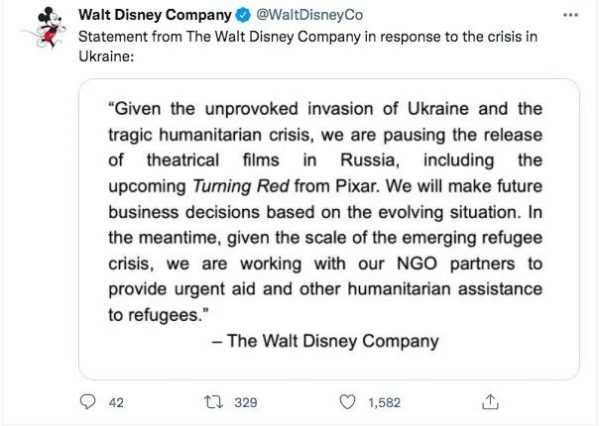This screenshot has width=600, height=426.
Task: Click the 42 replies count
Action: (116, 402)
